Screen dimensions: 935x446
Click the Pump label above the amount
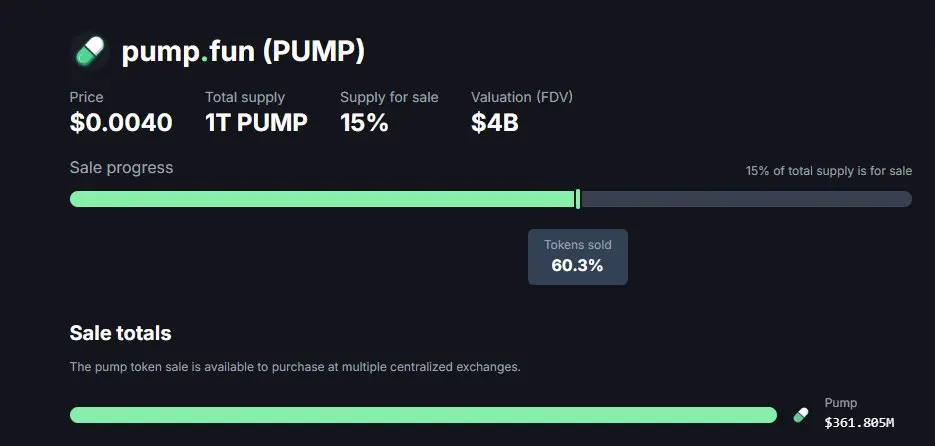coord(841,403)
